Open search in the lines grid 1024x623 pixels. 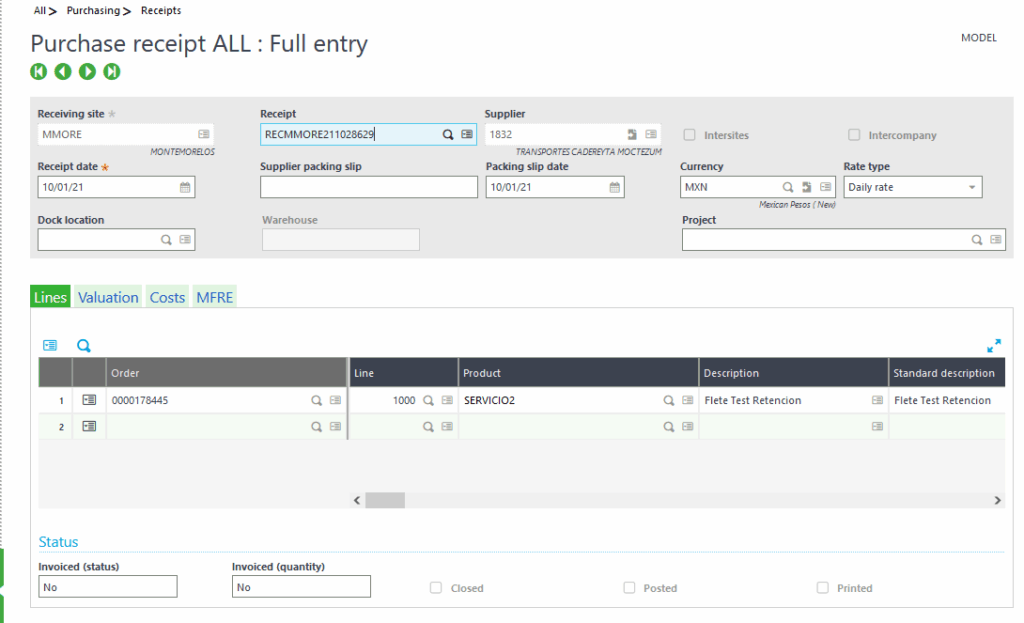tap(84, 345)
